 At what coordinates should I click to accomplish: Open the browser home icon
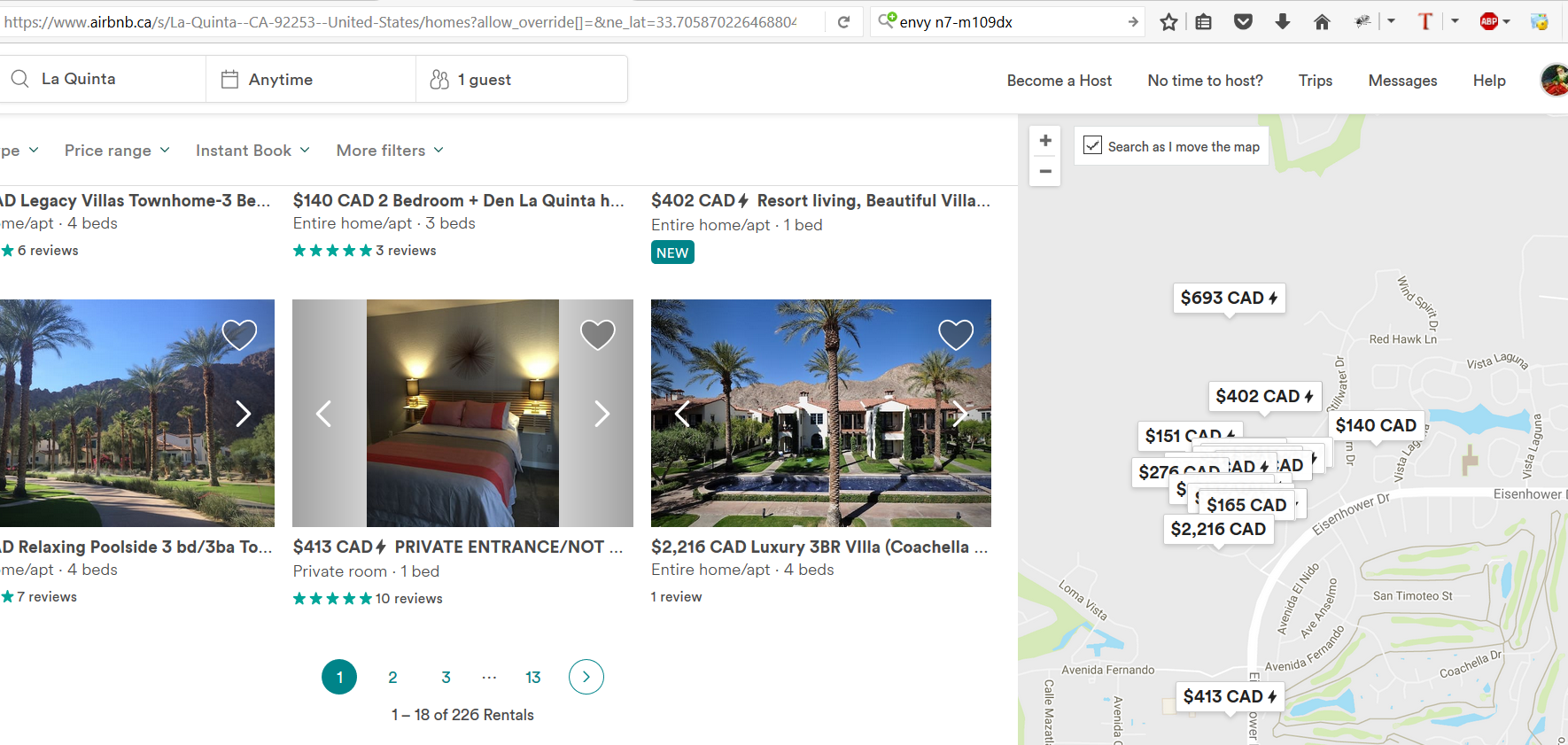(1322, 22)
